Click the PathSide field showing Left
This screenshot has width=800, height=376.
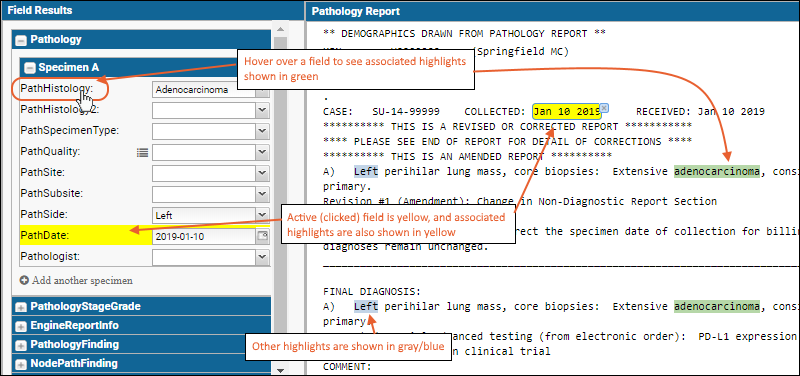pos(204,215)
